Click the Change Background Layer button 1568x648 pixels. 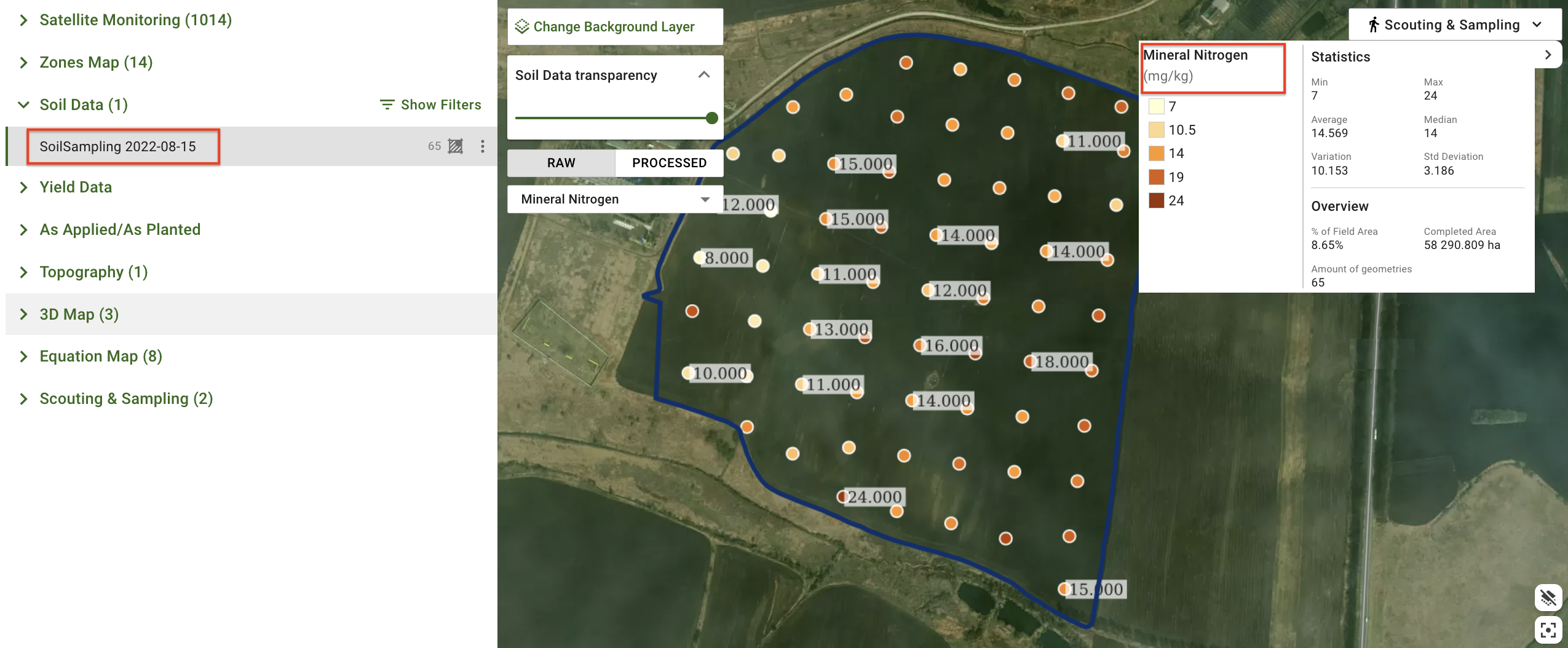(614, 26)
